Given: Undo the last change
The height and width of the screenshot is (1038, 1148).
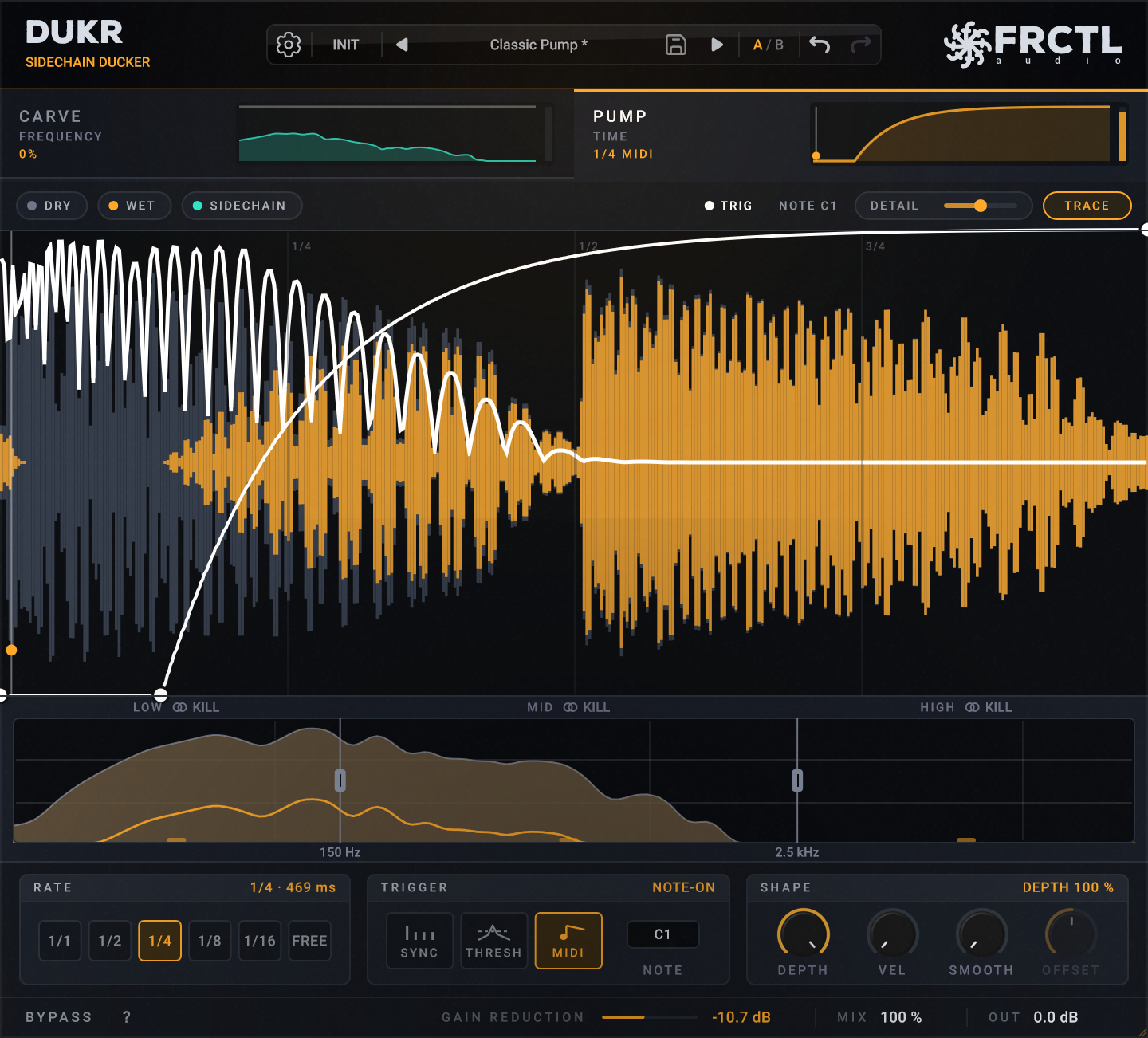Looking at the screenshot, I should 820,45.
